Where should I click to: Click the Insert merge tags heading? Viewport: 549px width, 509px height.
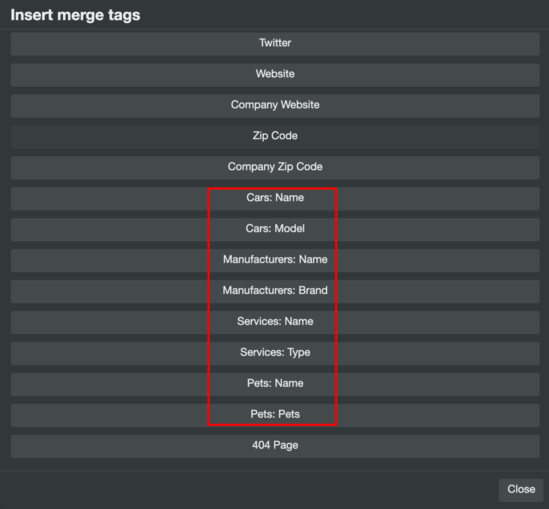(x=75, y=15)
